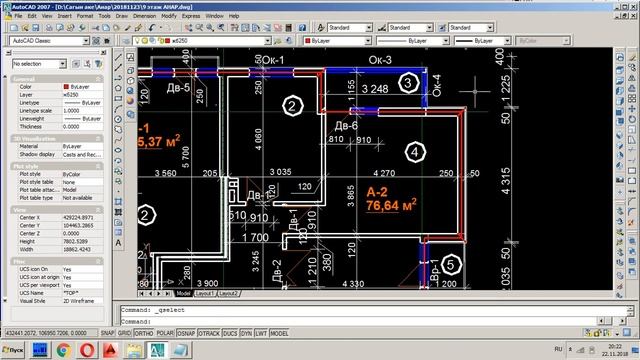640x360 pixels.
Task: Select the Move modify tool
Action: 632,109
